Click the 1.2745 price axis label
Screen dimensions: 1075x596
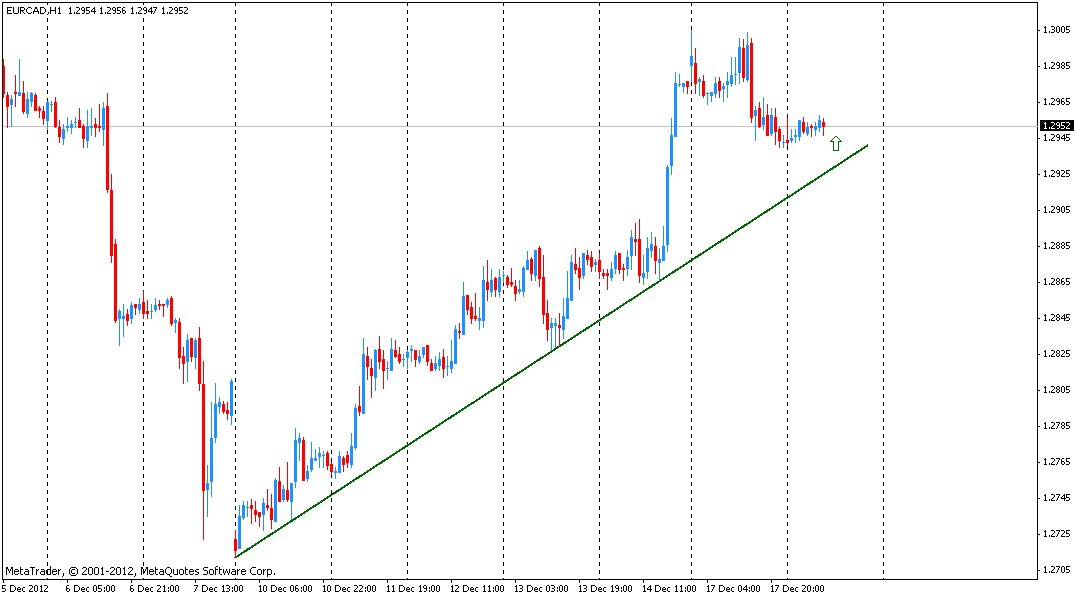tap(1056, 498)
